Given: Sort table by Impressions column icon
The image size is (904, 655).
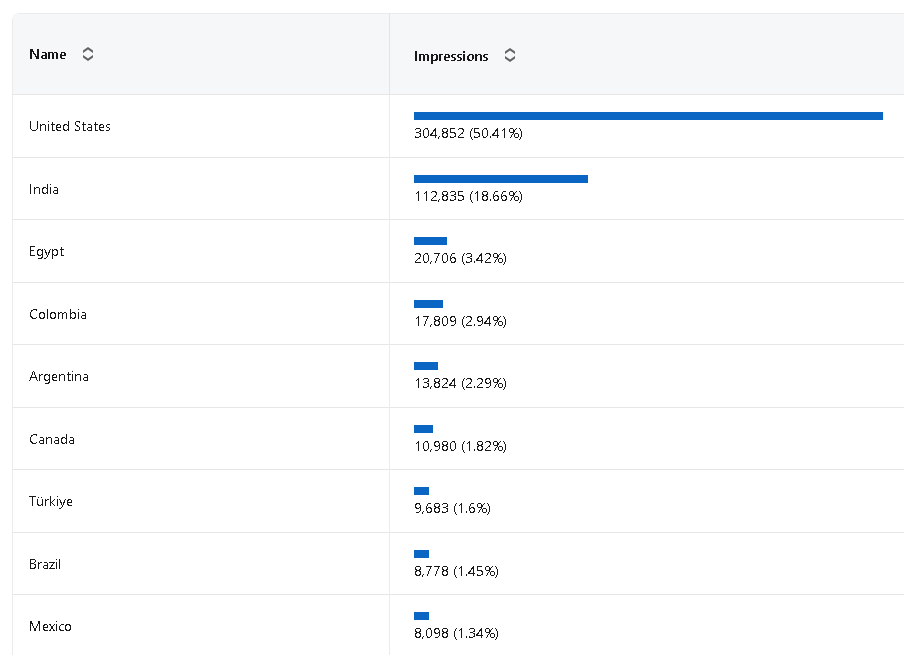Looking at the screenshot, I should click(510, 56).
